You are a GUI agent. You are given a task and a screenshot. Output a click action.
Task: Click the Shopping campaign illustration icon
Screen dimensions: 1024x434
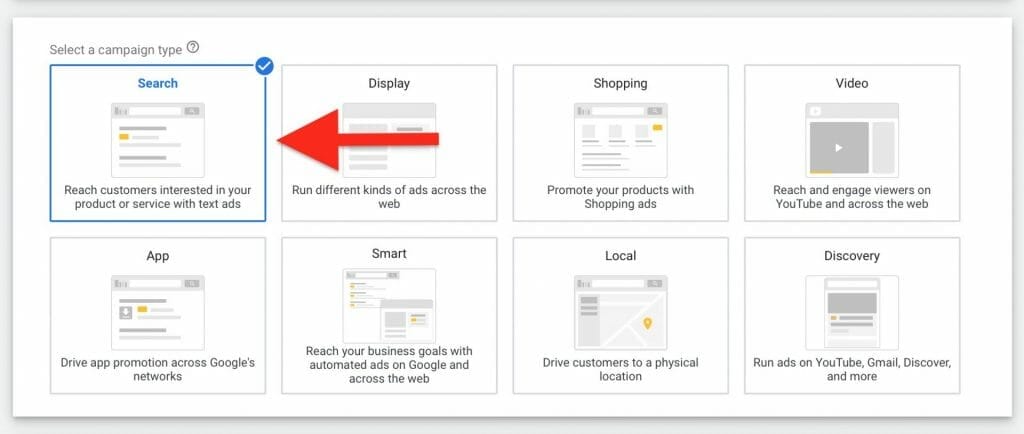[x=620, y=139]
